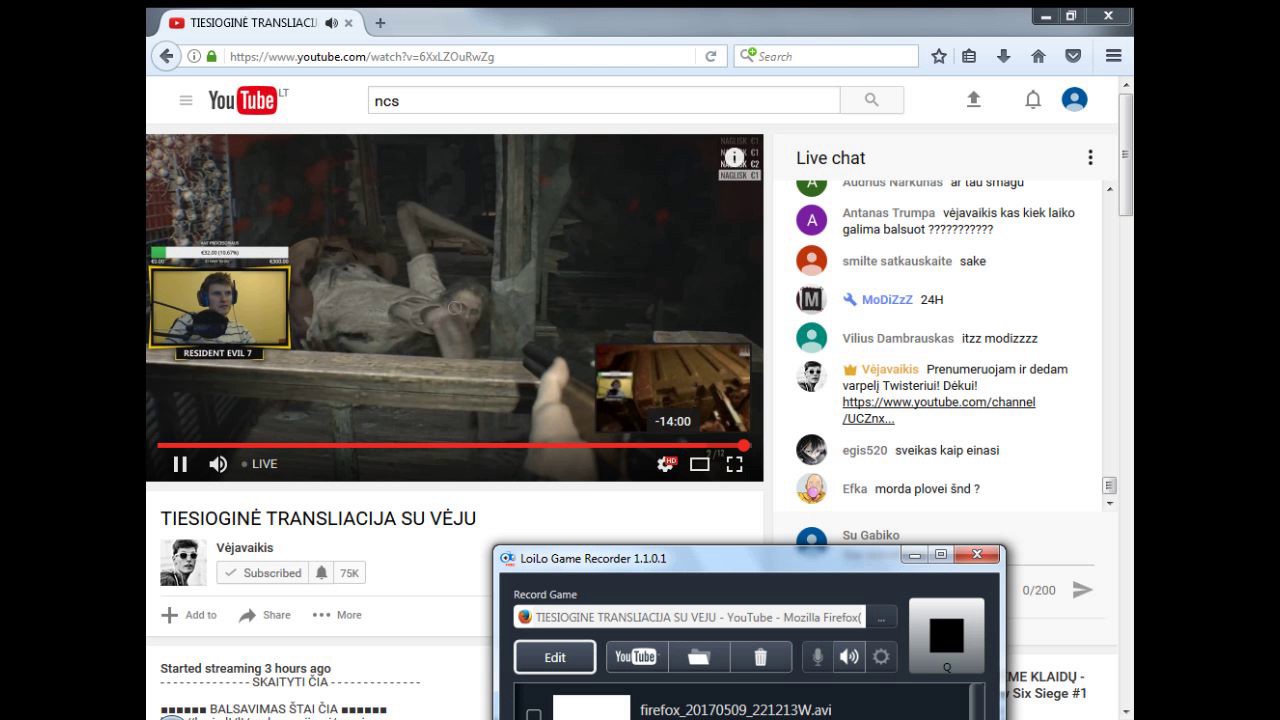The height and width of the screenshot is (720, 1280).
Task: Select the TIESIOGINĖ TRANSLIACIJA browser tab
Action: point(262,23)
